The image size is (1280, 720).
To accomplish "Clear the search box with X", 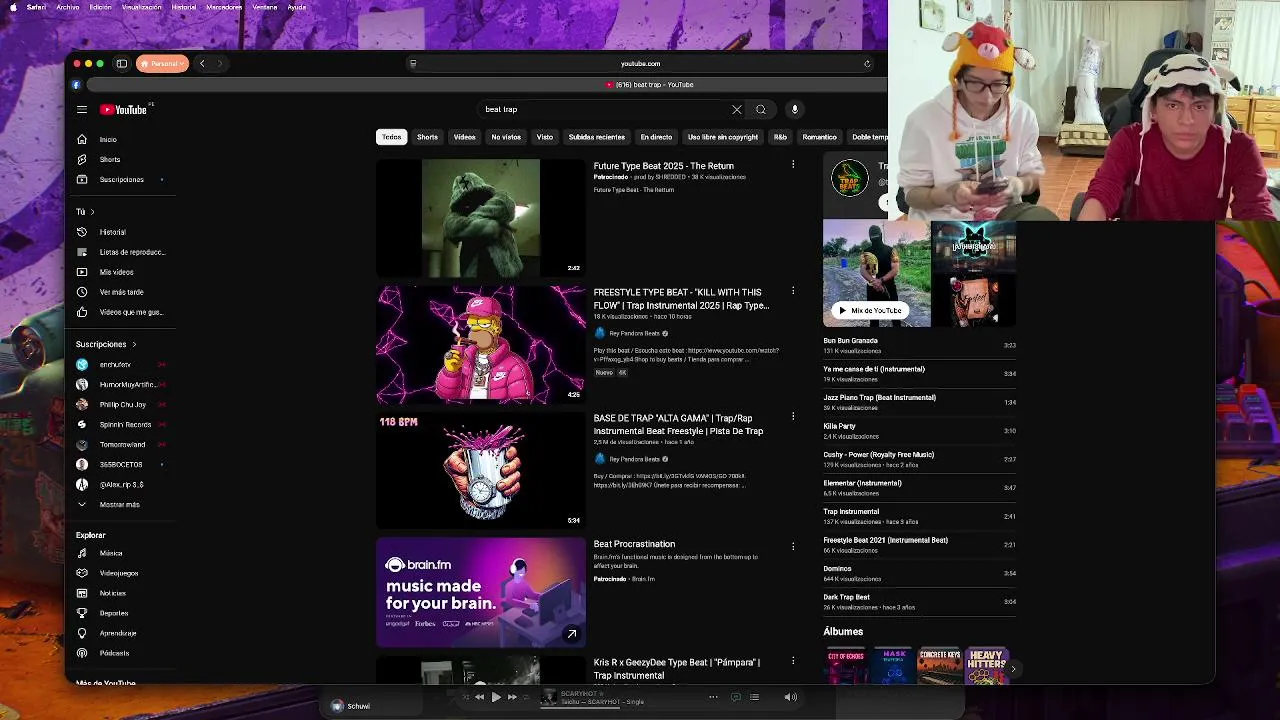I will point(737,110).
